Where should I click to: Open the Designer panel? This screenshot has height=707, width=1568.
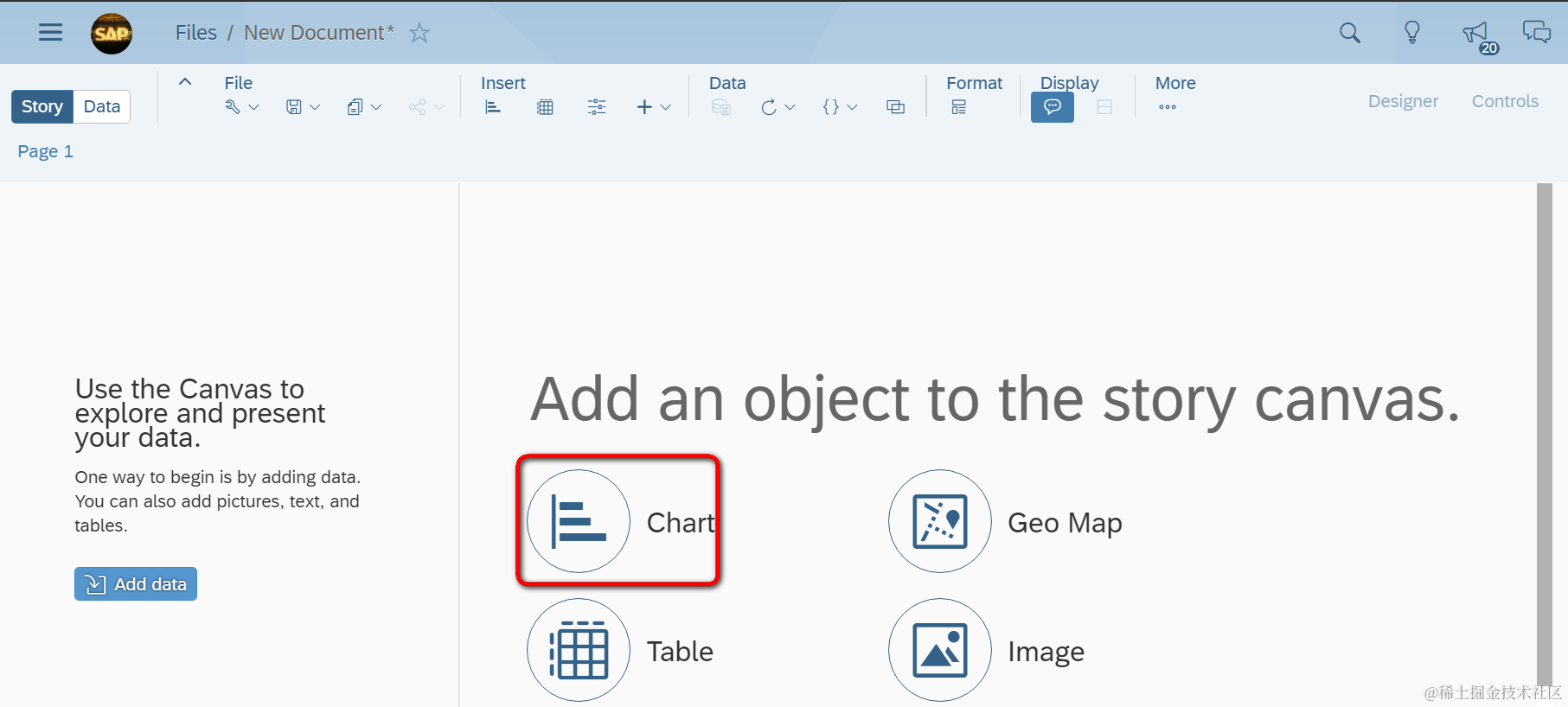coord(1403,101)
